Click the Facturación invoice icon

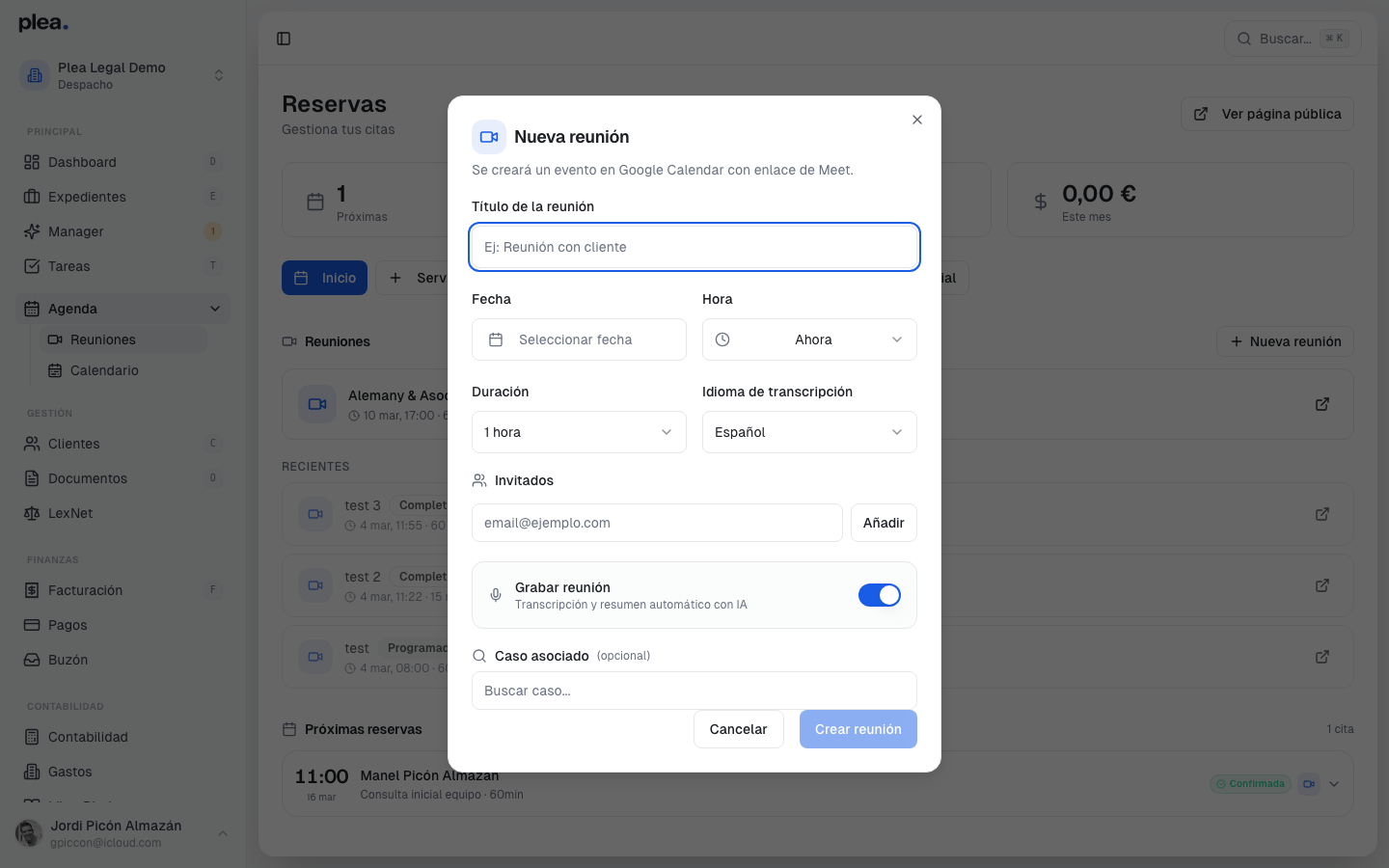click(x=32, y=590)
